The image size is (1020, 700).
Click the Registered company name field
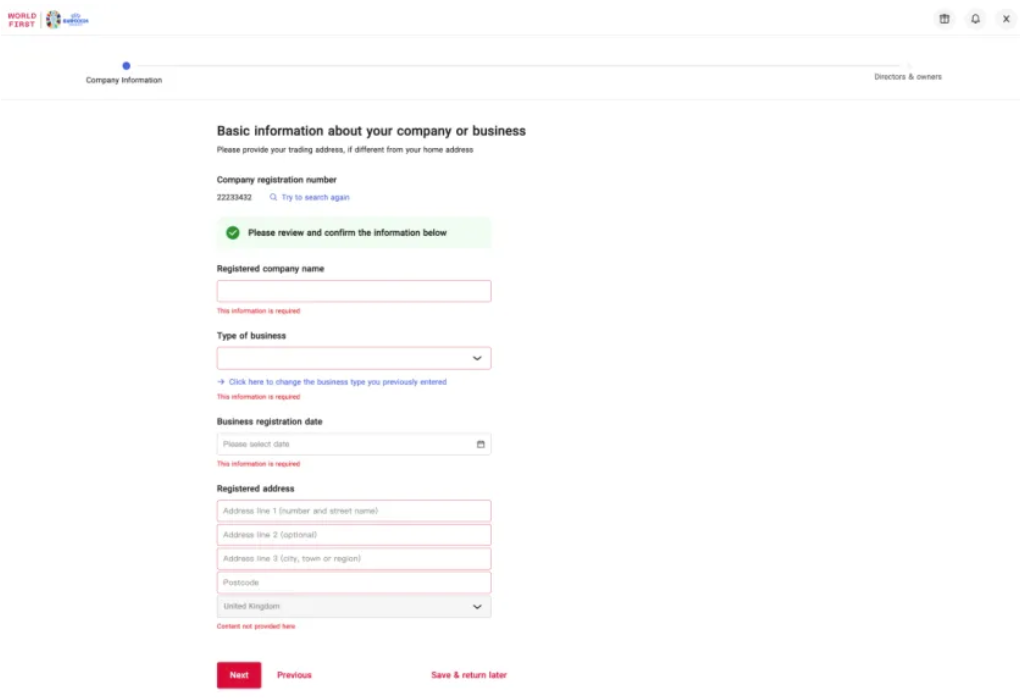coord(354,291)
